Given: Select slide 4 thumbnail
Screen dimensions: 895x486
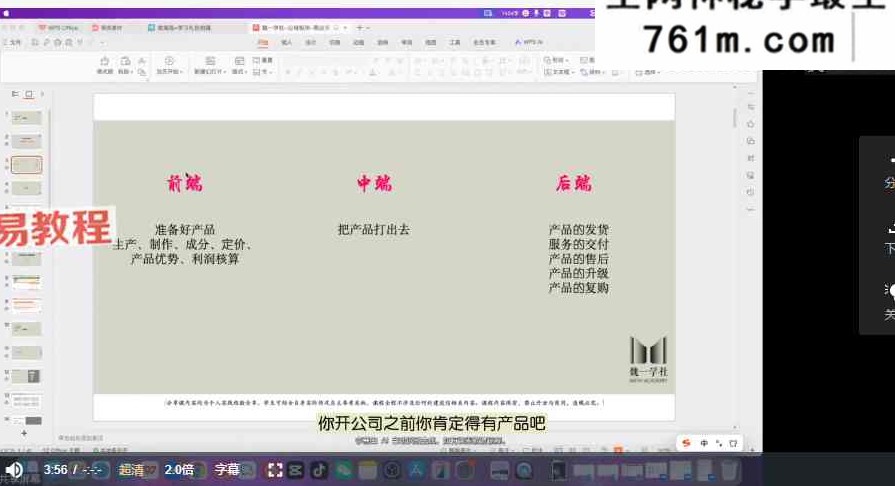Looking at the screenshot, I should pos(27,188).
